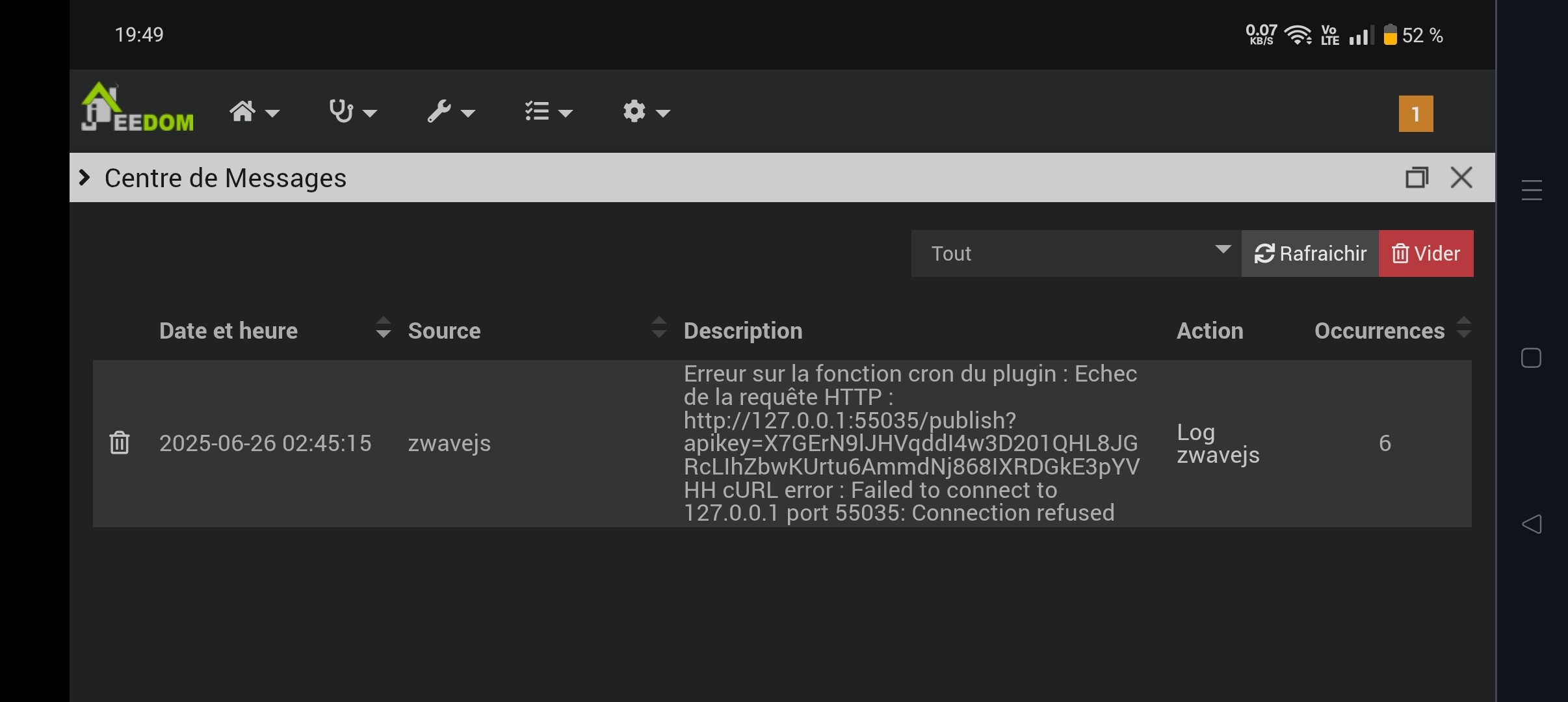The image size is (1568, 702).
Task: Open the Home menu icon
Action: click(x=253, y=112)
